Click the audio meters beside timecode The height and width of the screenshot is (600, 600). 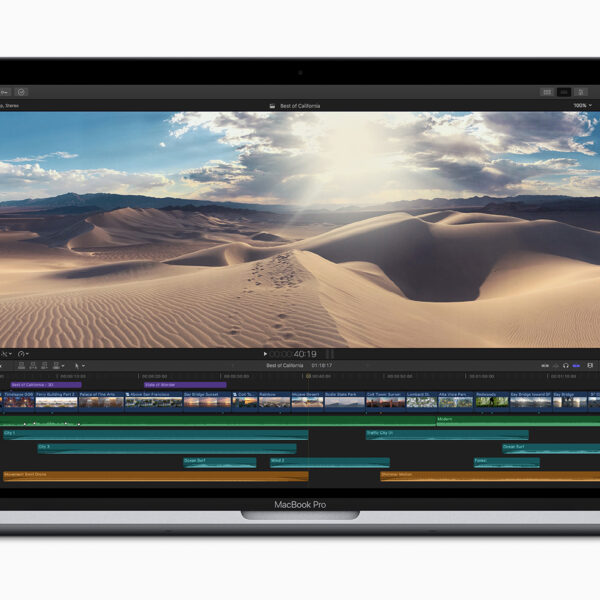click(330, 354)
